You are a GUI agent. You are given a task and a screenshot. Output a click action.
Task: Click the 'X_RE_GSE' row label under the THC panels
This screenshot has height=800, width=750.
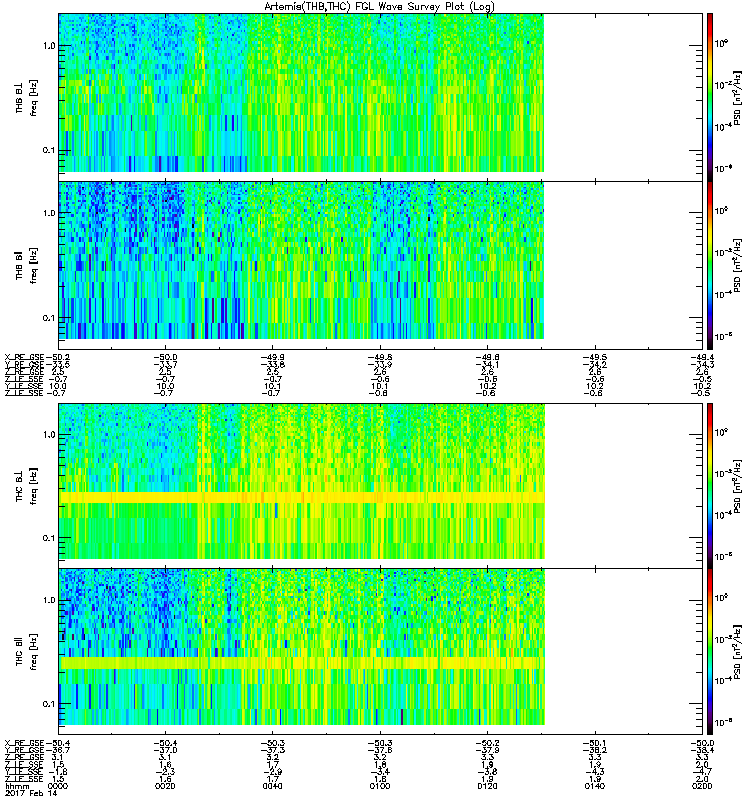click(24, 743)
